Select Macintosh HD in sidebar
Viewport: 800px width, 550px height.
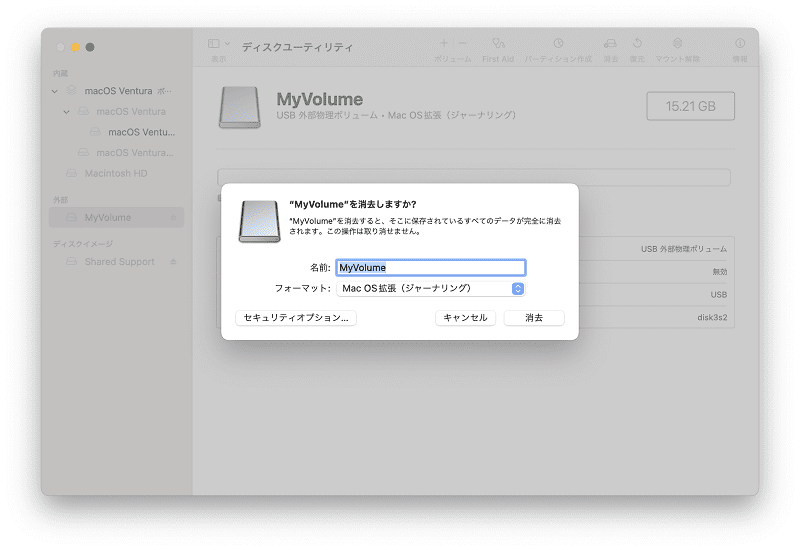[117, 173]
